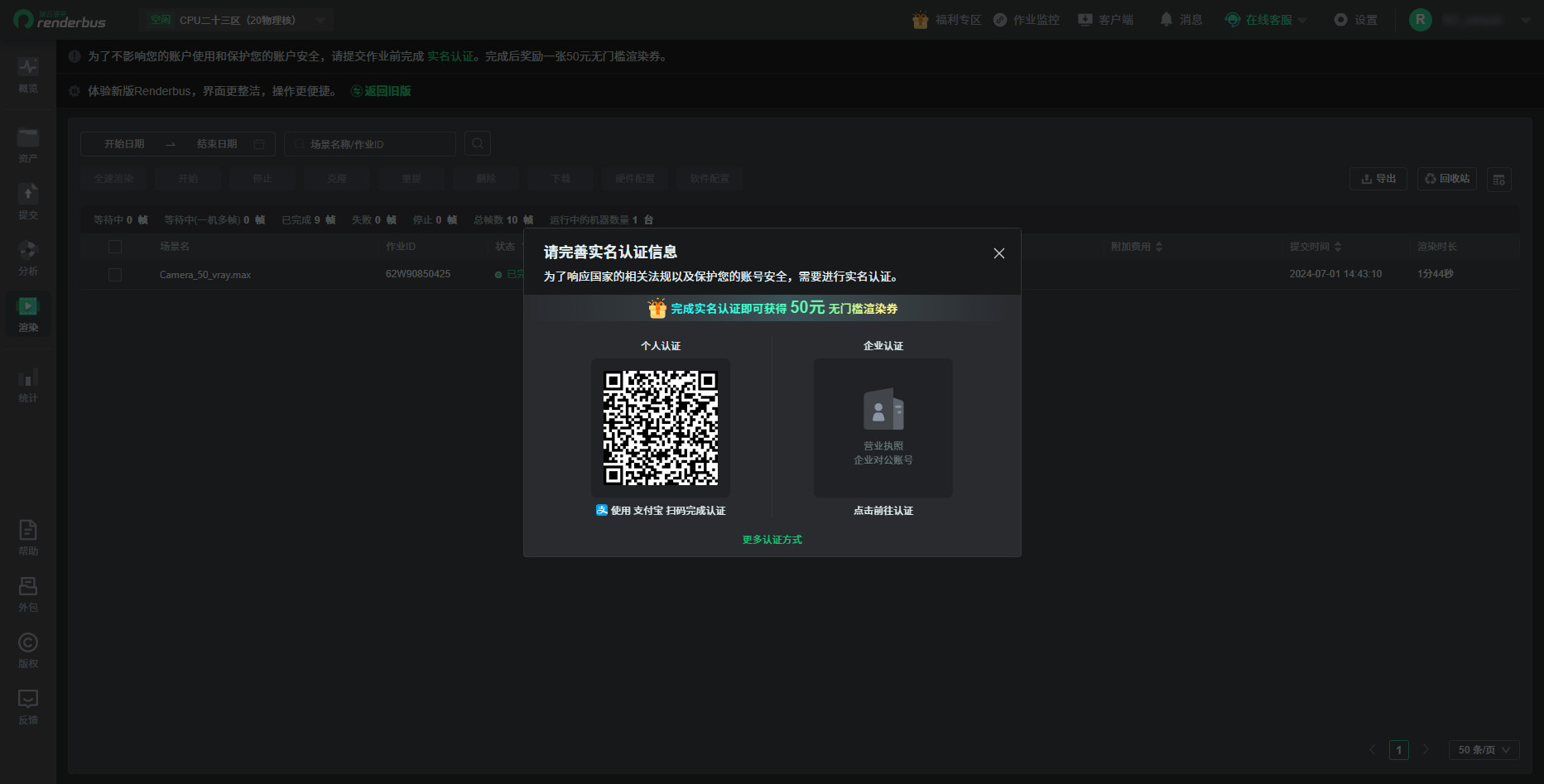This screenshot has height=784, width=1544.
Task: Open the 统计 statistics sidebar icon
Action: click(28, 385)
